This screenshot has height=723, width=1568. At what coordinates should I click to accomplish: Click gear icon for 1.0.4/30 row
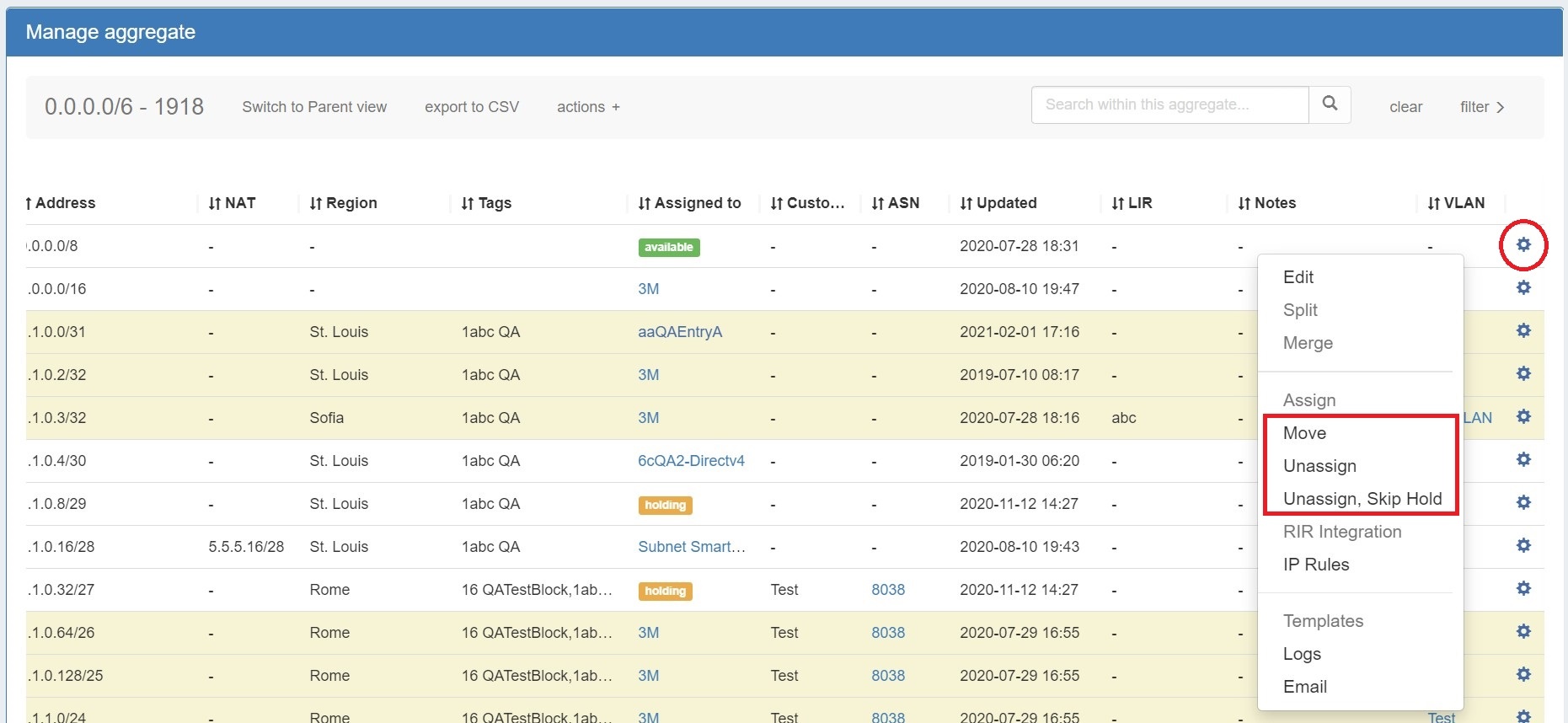click(1523, 459)
